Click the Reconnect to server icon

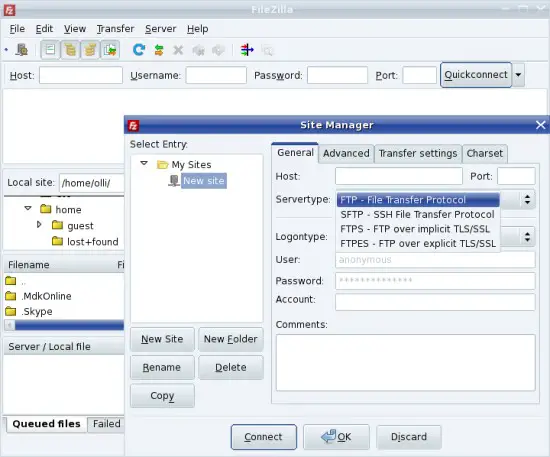click(x=218, y=51)
